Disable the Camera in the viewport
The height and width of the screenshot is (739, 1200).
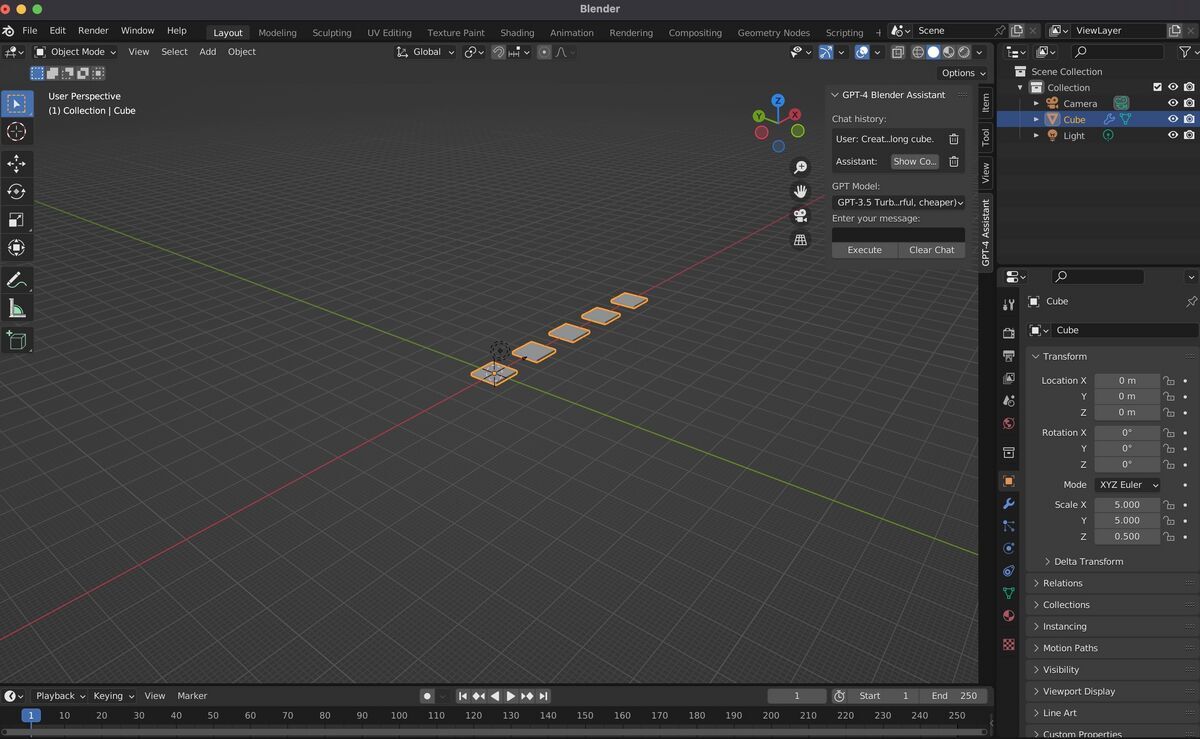coord(1174,103)
